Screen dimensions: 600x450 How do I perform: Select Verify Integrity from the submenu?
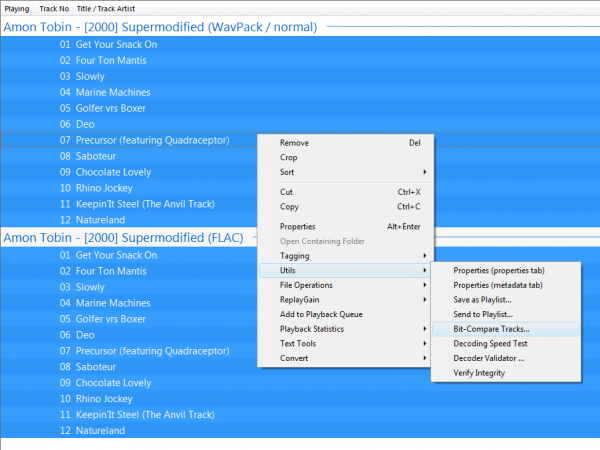pos(479,373)
